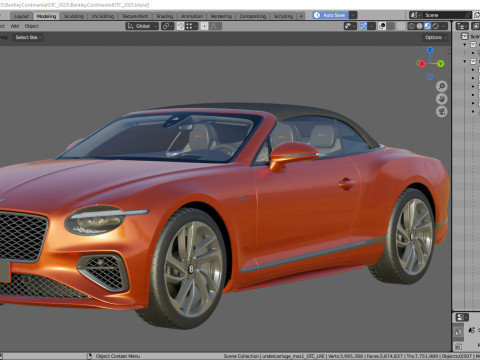Open gizmo settings dropdown arrow
The width and height of the screenshot is (480, 360).
coord(372,26)
